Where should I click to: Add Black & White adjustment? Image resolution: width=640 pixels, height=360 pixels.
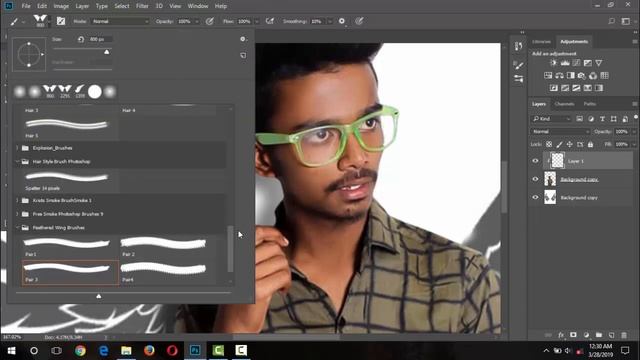click(571, 76)
